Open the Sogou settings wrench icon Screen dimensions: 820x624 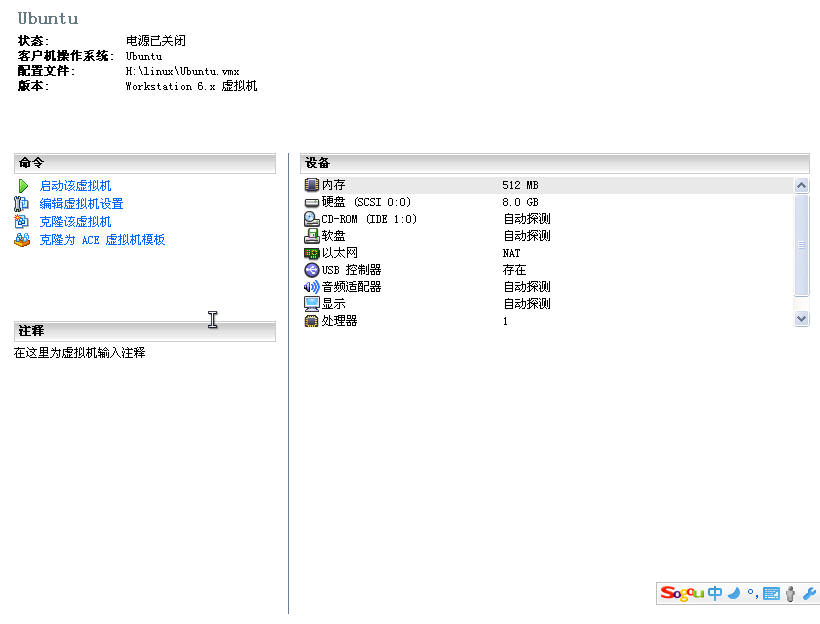pyautogui.click(x=809, y=594)
